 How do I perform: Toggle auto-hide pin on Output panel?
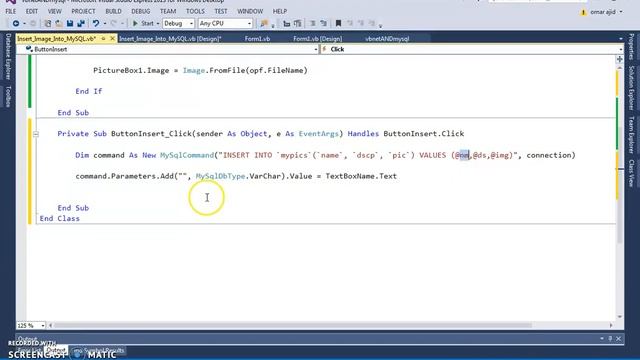(x=611, y=338)
